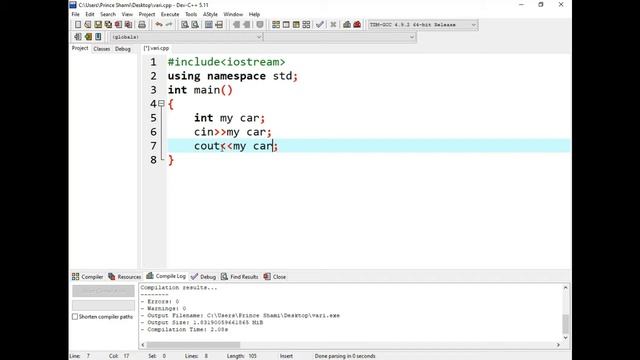
Task: Open the Find Results bottom tab
Action: pyautogui.click(x=240, y=277)
